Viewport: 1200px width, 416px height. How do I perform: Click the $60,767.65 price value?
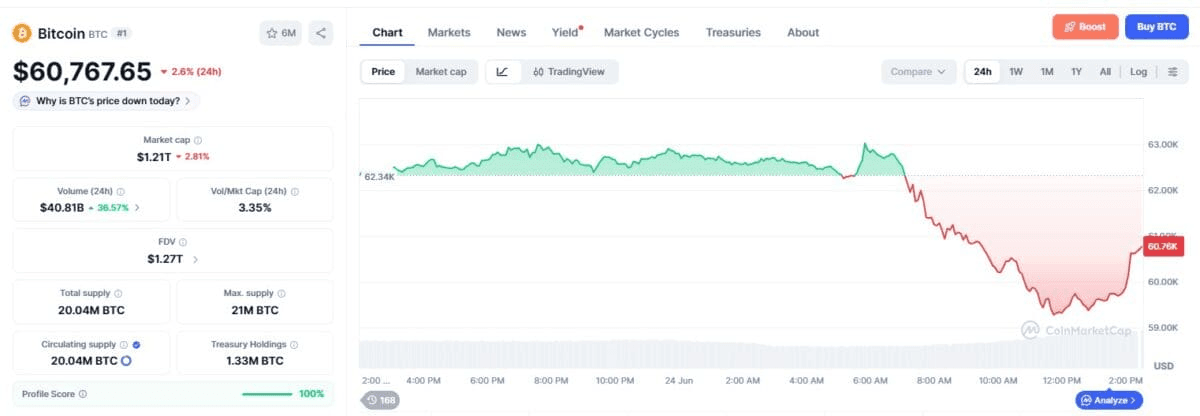[x=82, y=71]
